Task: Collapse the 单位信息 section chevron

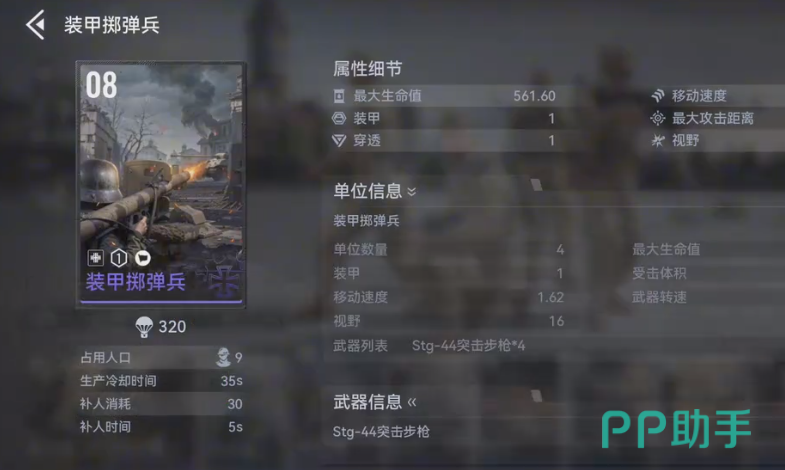Action: pos(412,191)
